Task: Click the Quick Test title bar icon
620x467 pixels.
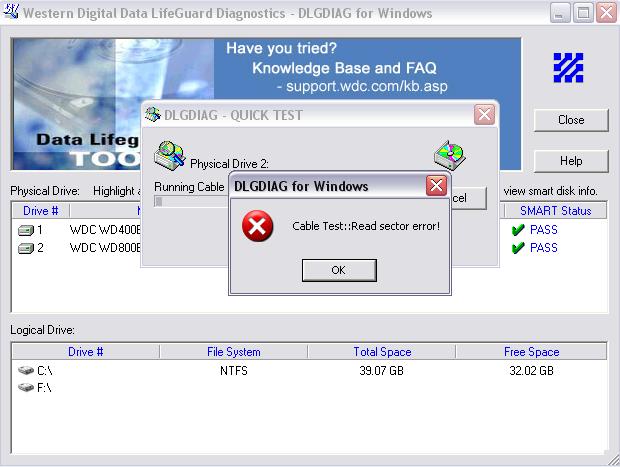Action: 153,114
